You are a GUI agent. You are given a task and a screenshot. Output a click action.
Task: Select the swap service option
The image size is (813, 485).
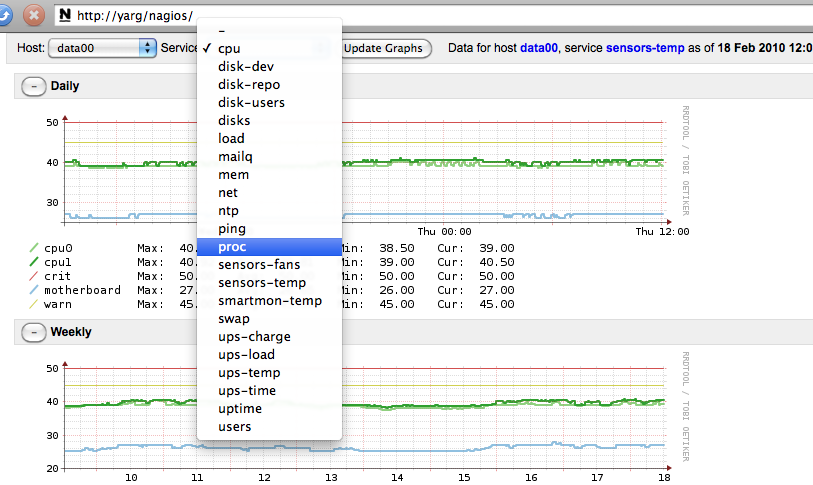[x=269, y=319]
